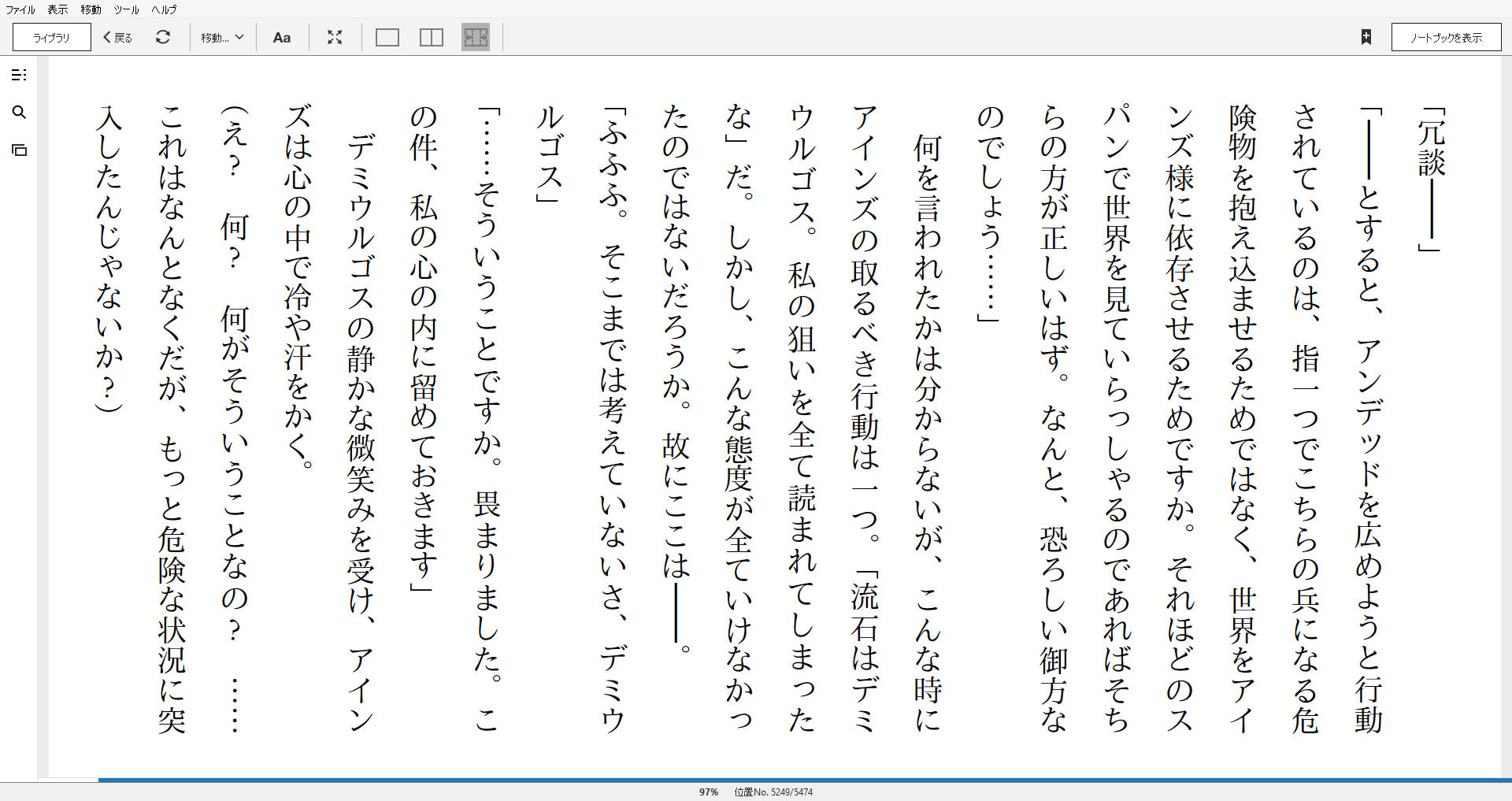1512x801 pixels.
Task: Toggle auto-fit column layout icon
Action: [x=476, y=37]
